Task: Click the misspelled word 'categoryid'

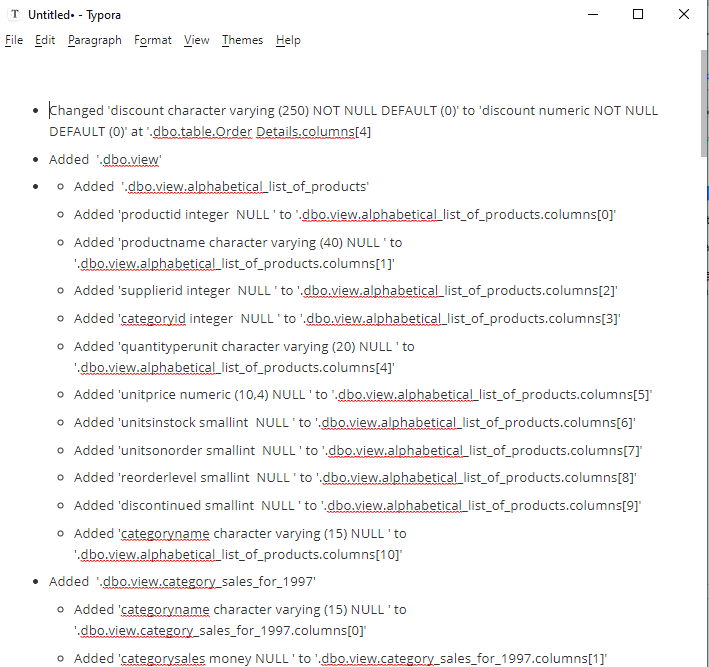Action: (x=154, y=318)
